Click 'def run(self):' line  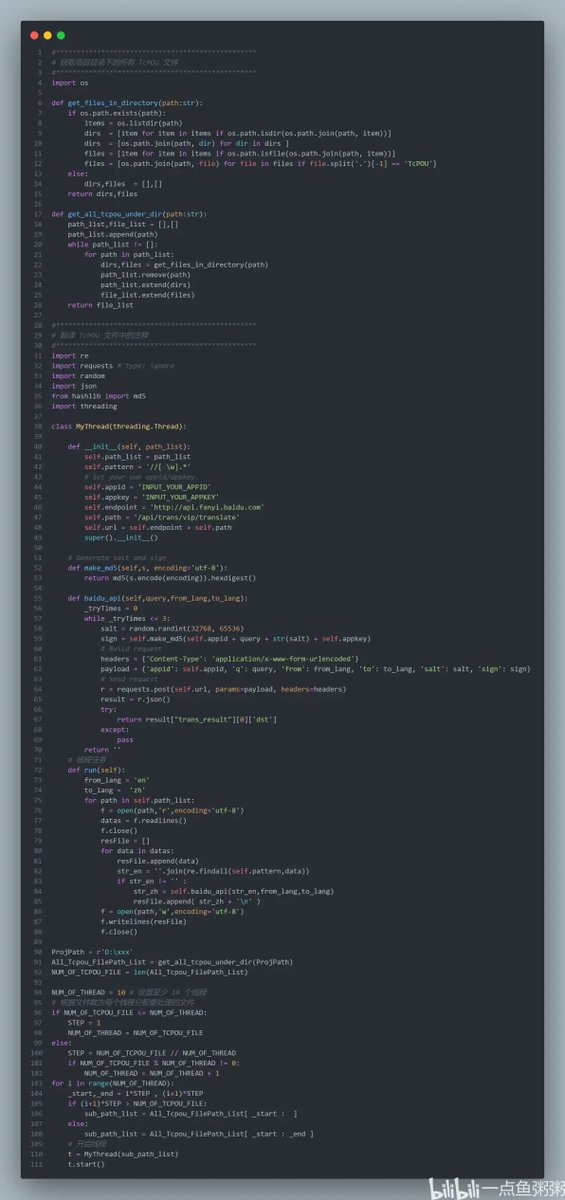tap(96, 771)
